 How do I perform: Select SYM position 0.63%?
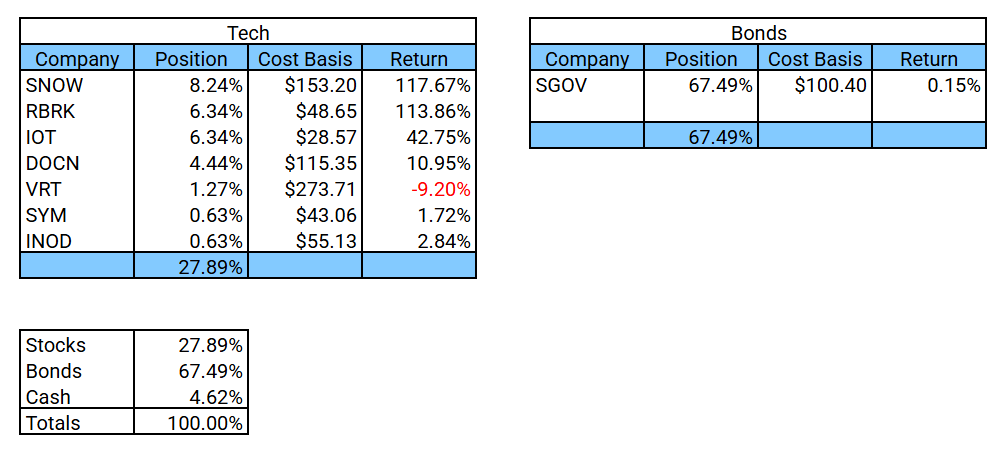click(191, 216)
